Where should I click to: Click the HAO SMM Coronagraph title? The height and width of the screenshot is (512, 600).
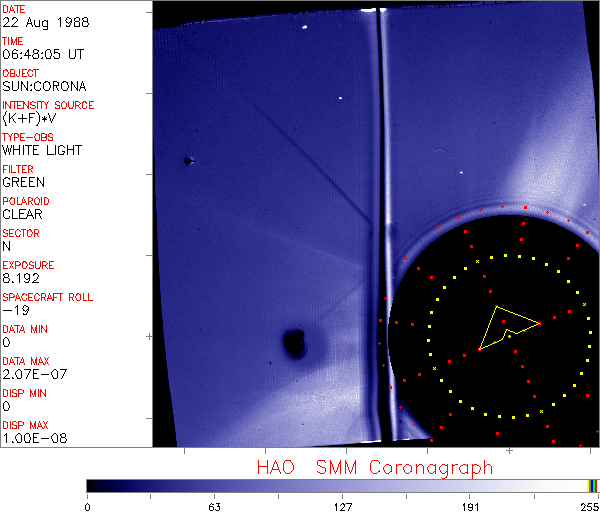(x=374, y=467)
